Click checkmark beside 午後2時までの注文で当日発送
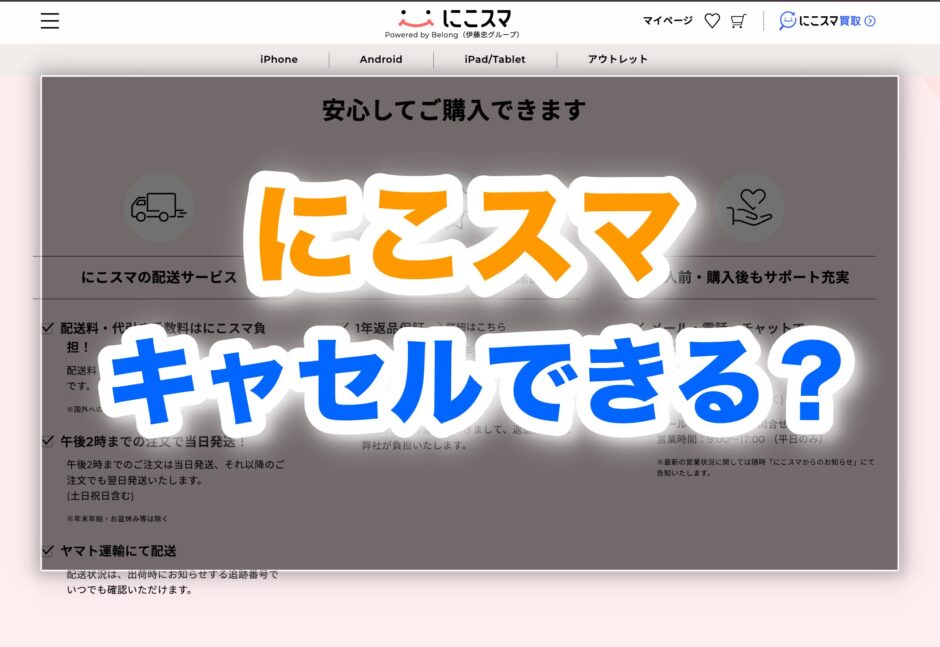 pyautogui.click(x=48, y=441)
